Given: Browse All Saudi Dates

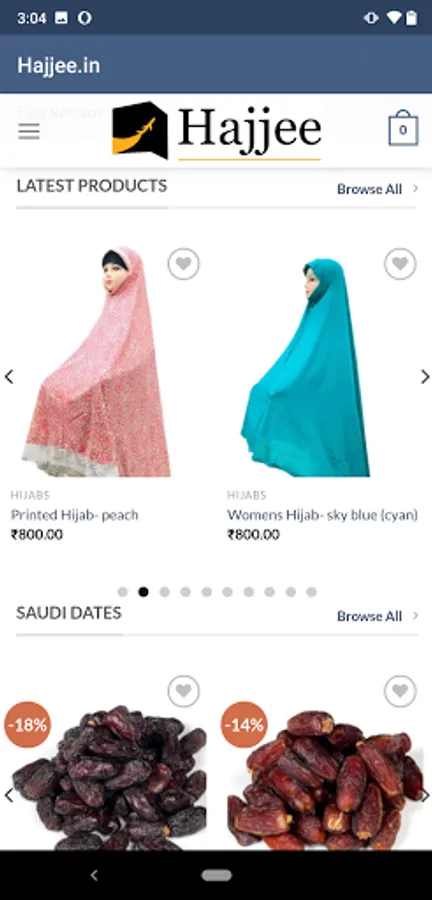Looking at the screenshot, I should pyautogui.click(x=377, y=616).
